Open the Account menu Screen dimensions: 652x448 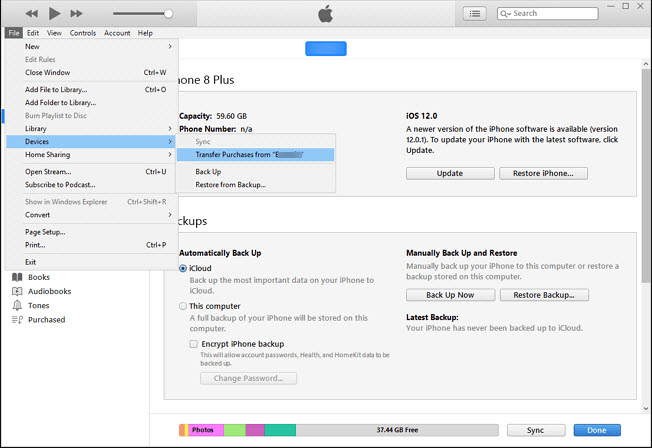pos(117,33)
